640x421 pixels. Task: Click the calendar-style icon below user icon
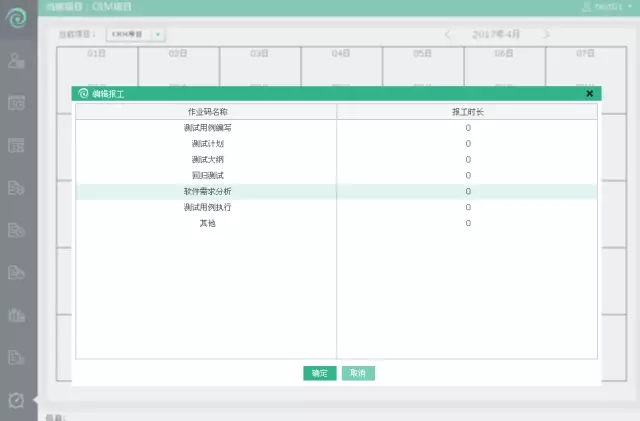16,103
